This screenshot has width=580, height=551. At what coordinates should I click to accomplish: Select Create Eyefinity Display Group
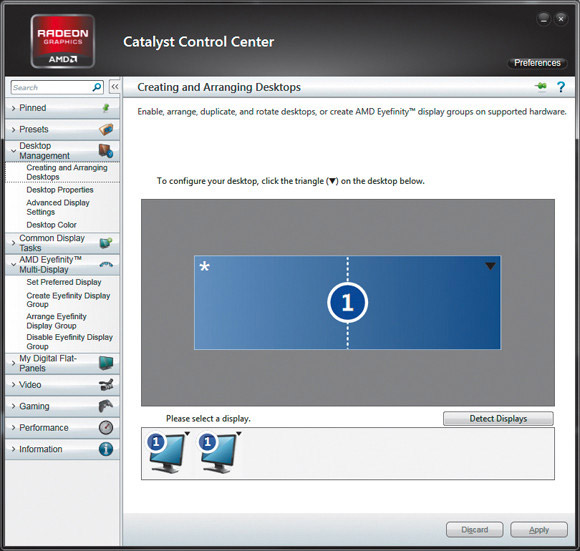point(68,300)
